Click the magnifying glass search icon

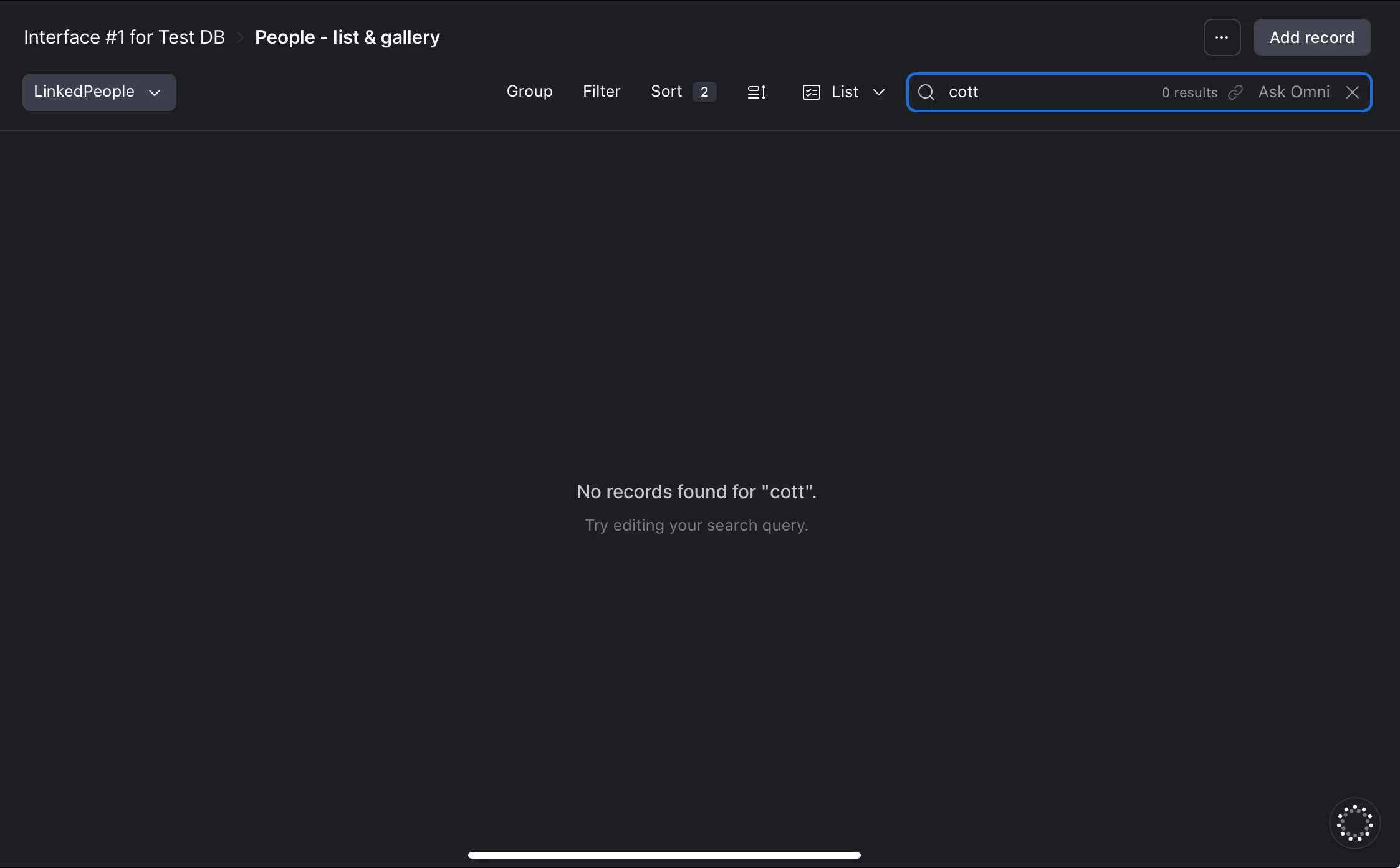(926, 92)
